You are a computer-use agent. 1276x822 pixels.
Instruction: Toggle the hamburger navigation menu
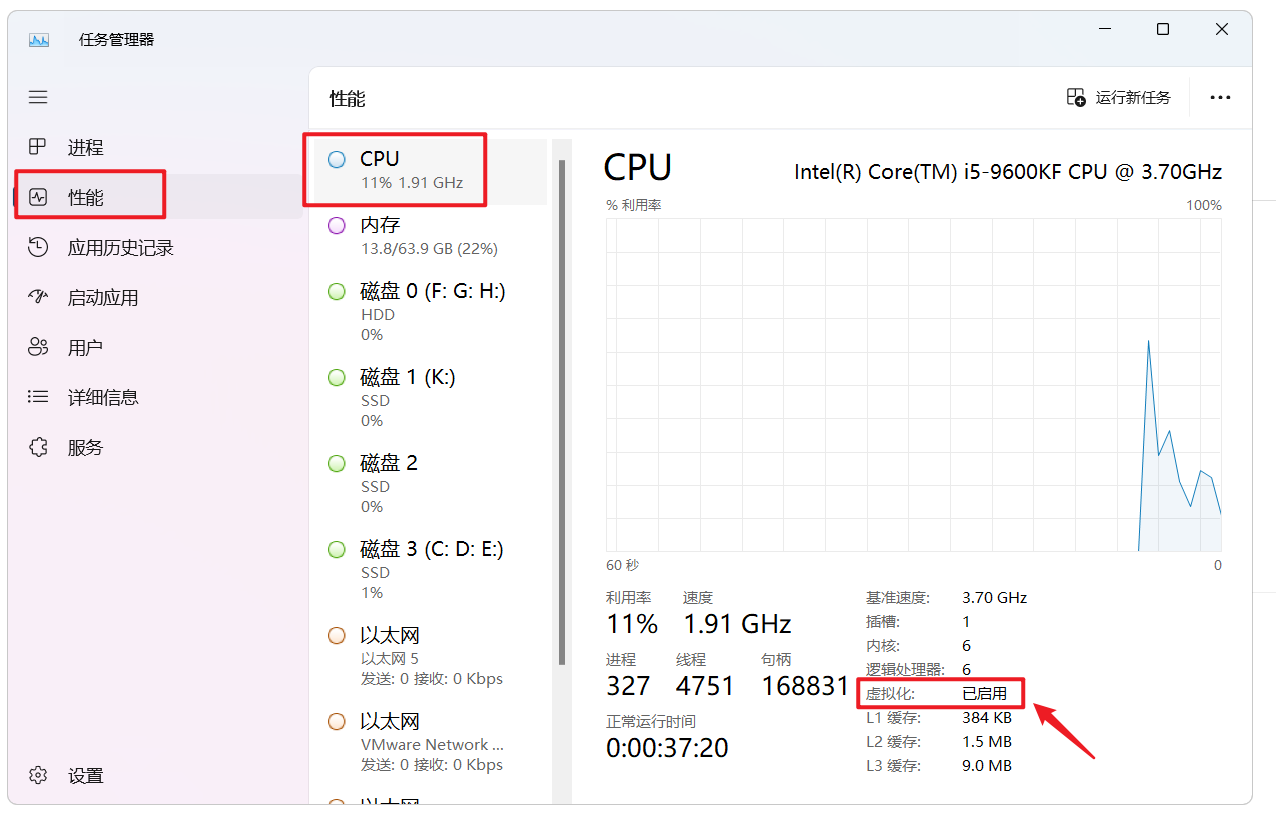click(38, 97)
